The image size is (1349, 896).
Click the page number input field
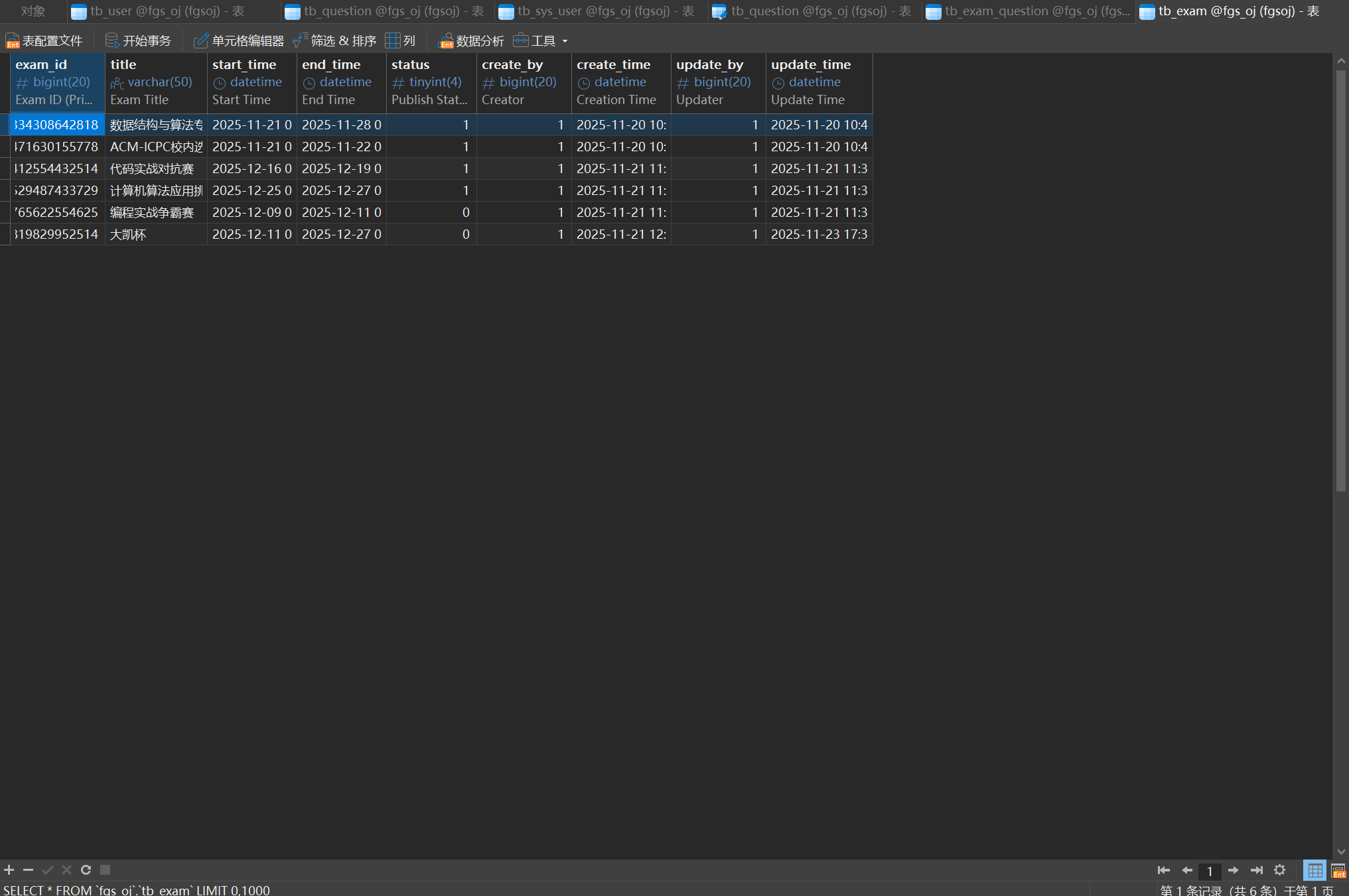(1210, 871)
